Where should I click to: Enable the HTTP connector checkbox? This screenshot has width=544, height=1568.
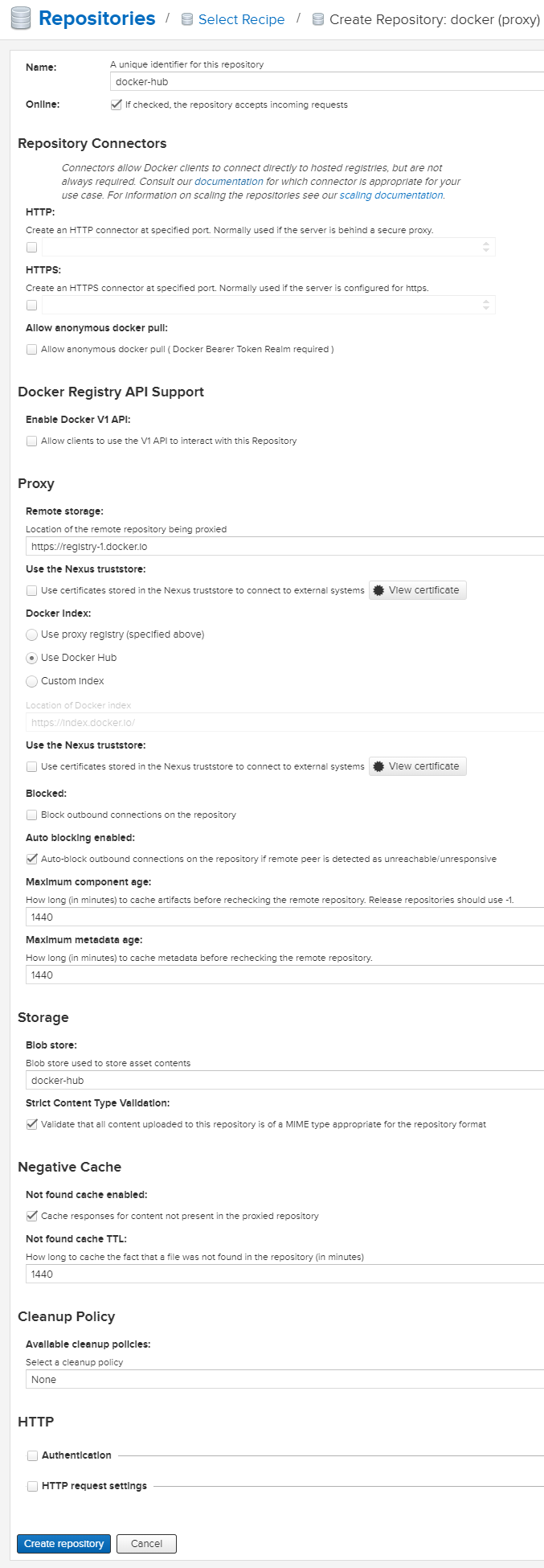point(31,247)
